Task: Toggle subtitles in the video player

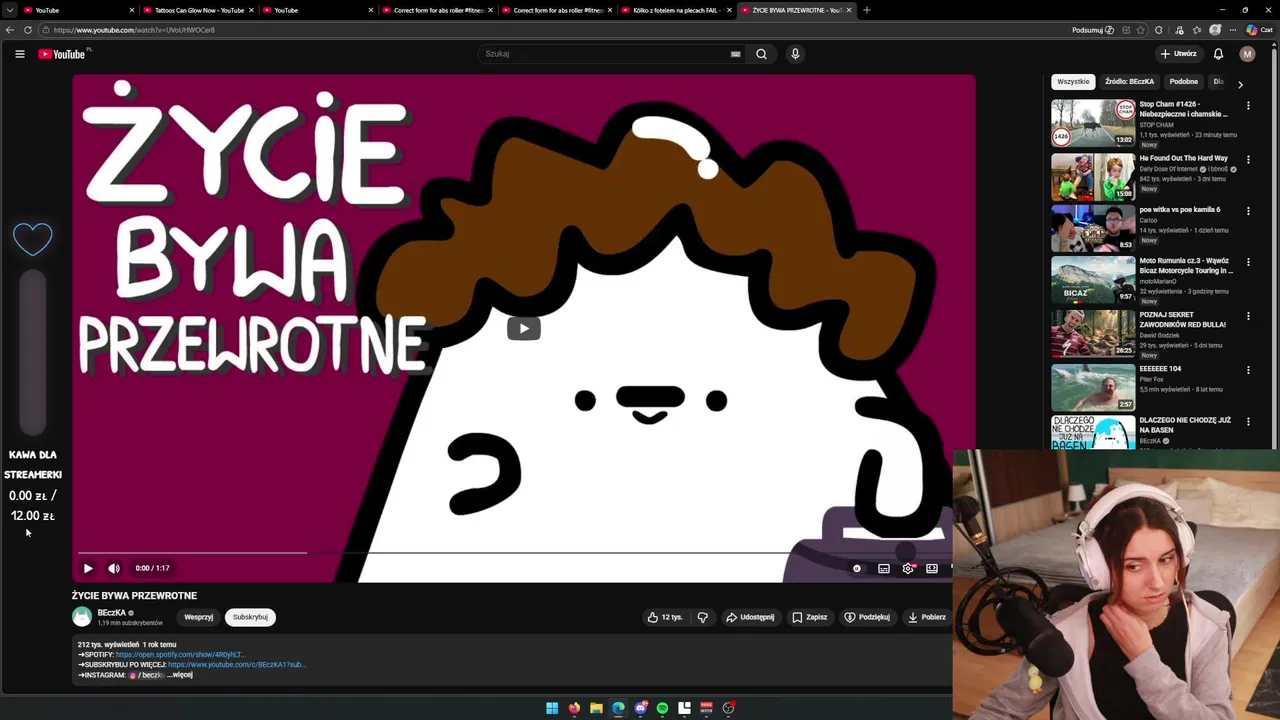Action: tap(884, 568)
